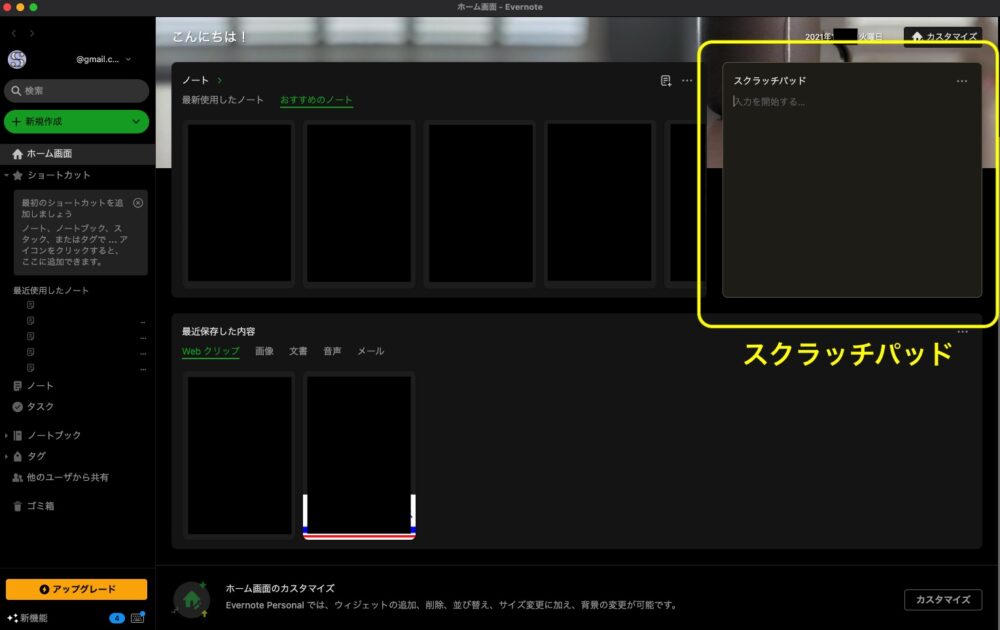
Task: Click into the スクラッチパッド text area
Action: coord(852,193)
